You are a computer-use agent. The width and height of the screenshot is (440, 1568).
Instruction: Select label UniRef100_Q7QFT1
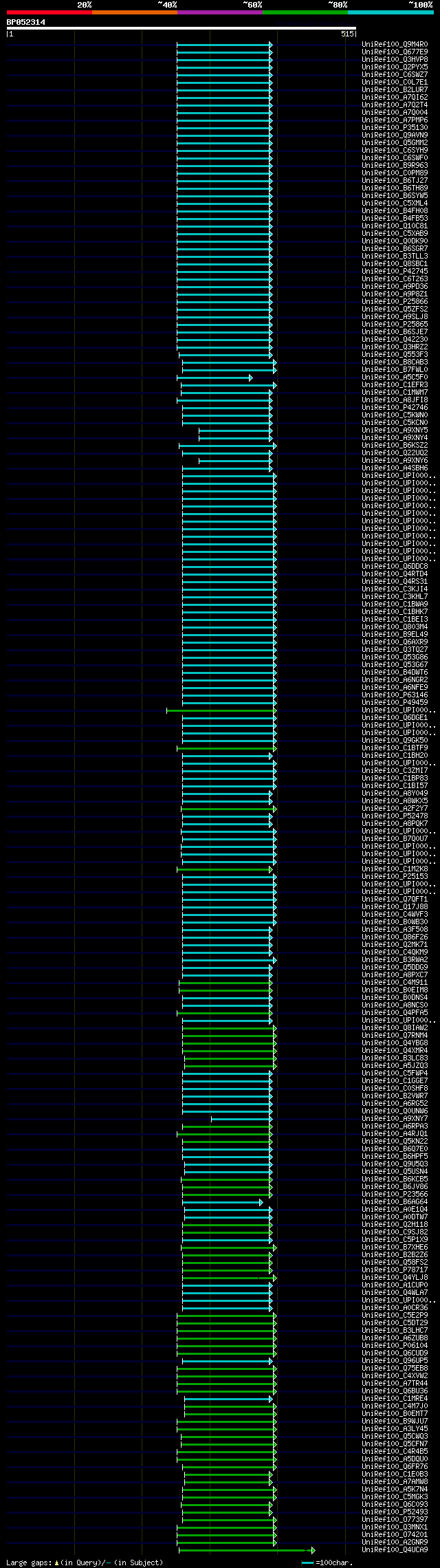pos(395,900)
